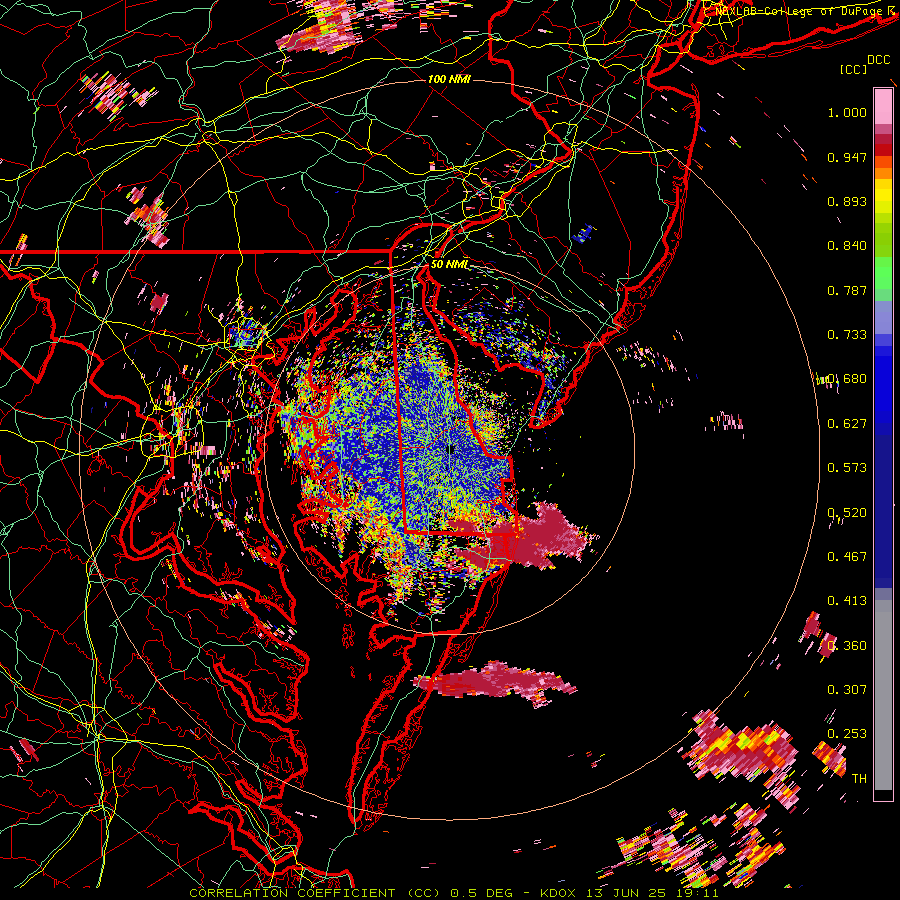
Task: Select the 0.627 scale value
Action: tap(847, 424)
